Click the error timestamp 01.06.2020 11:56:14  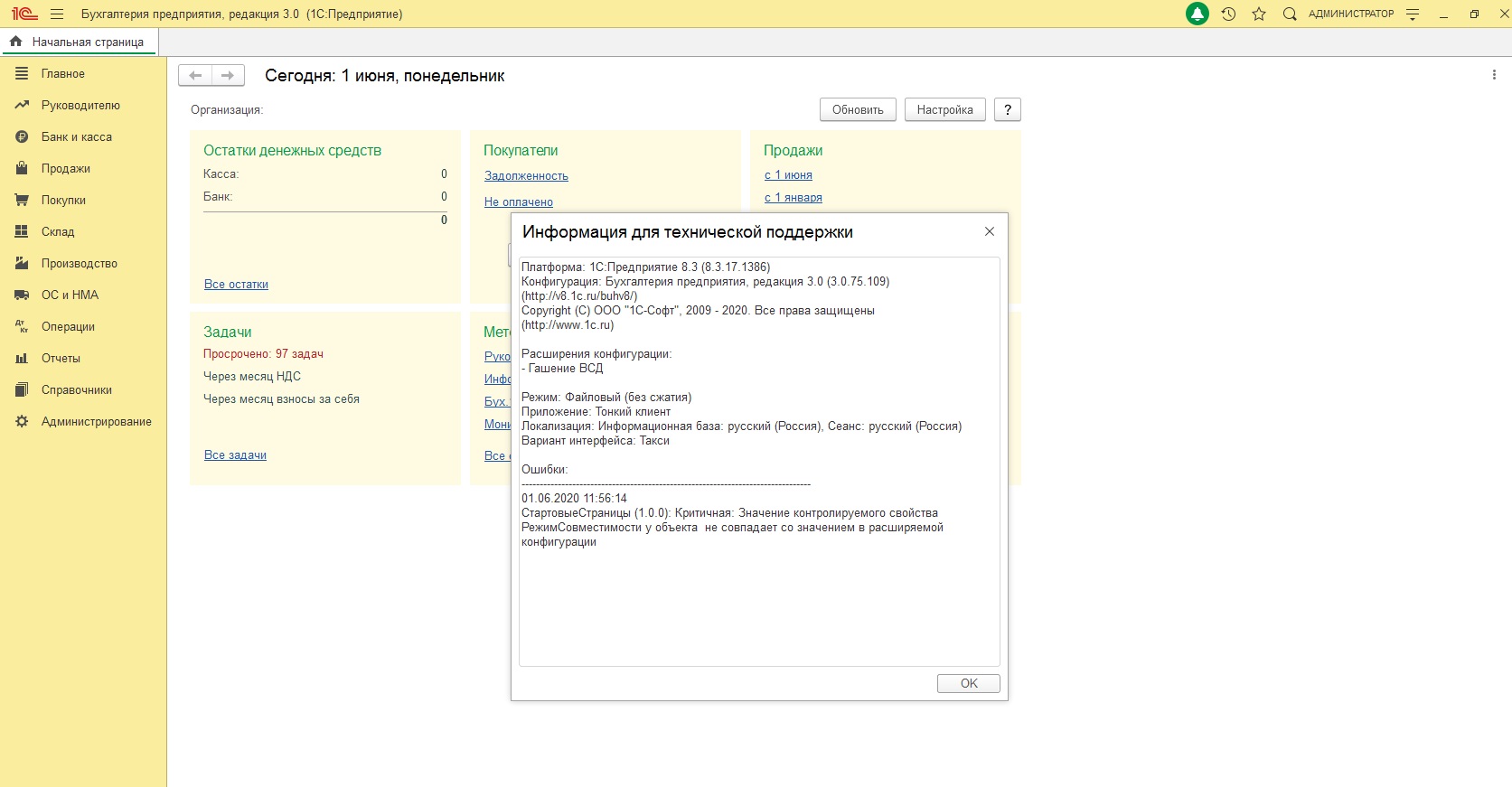click(x=574, y=498)
